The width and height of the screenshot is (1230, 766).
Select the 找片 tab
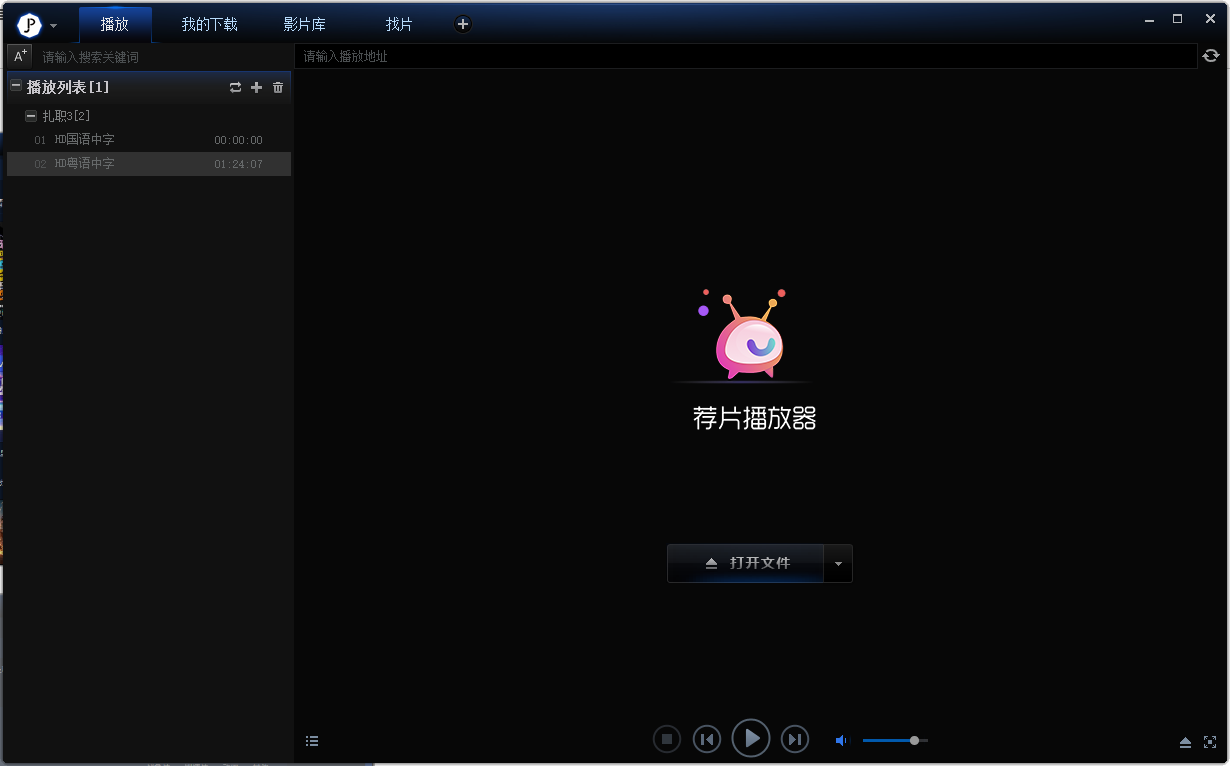point(399,24)
